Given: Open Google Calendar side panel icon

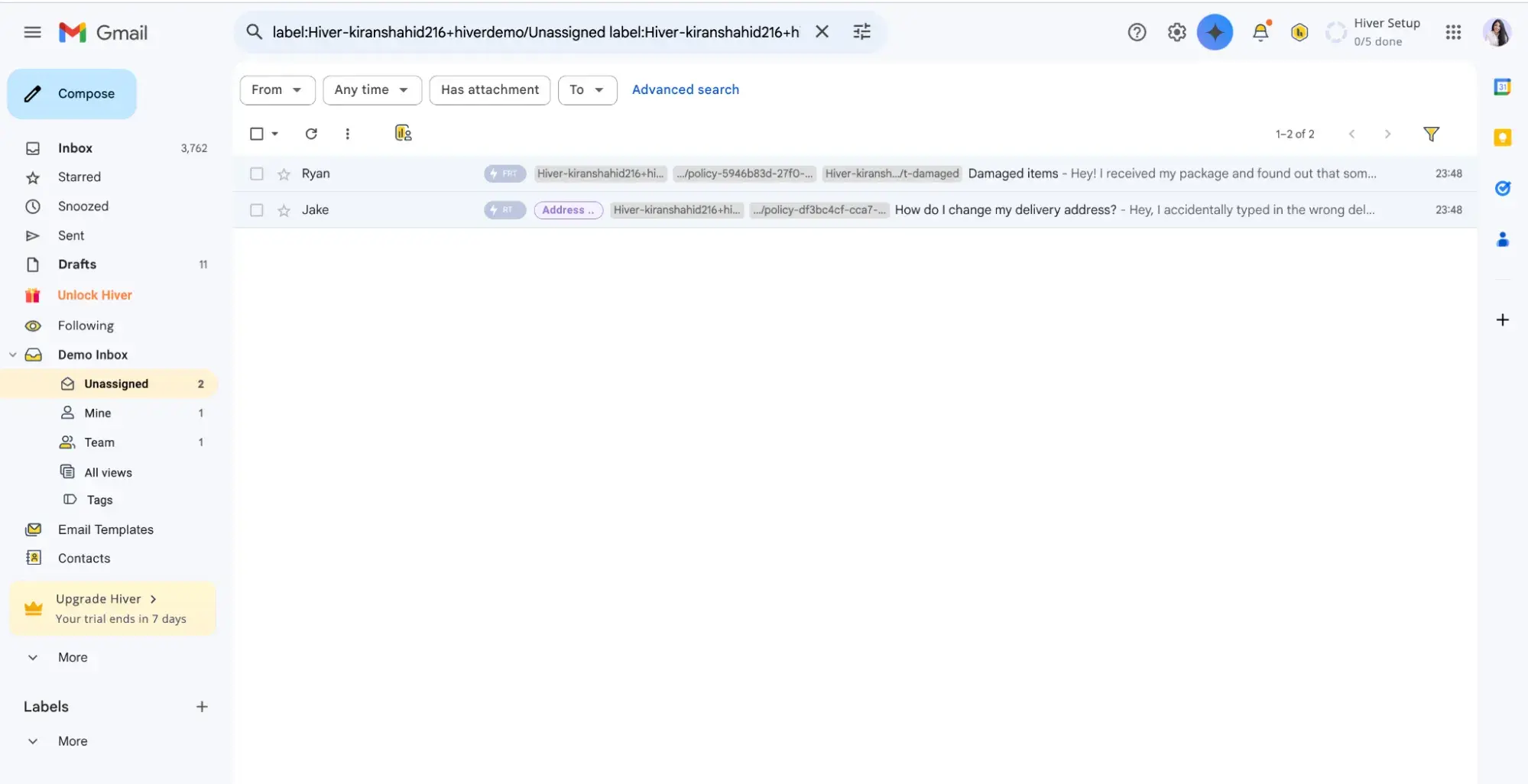Looking at the screenshot, I should (x=1502, y=87).
